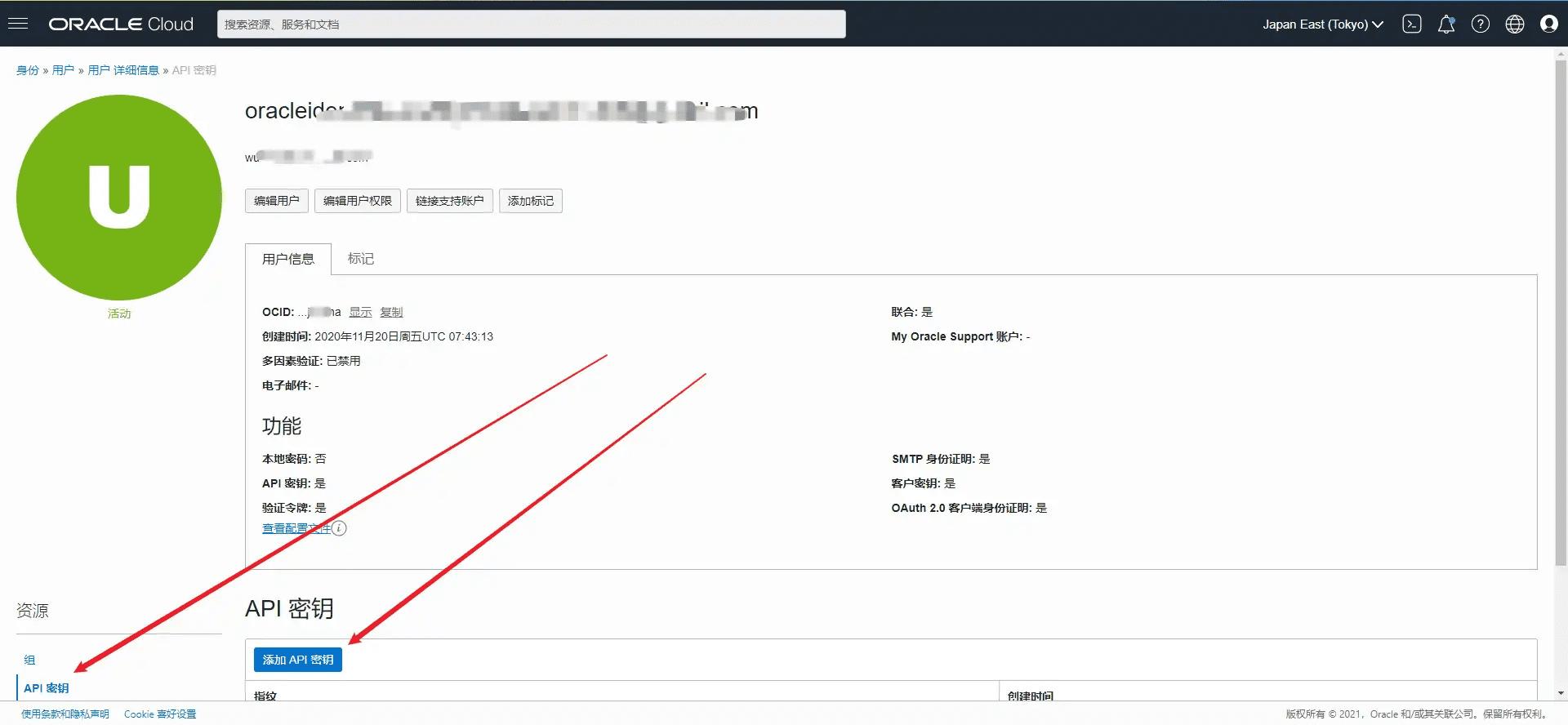The width and height of the screenshot is (1568, 725).
Task: Open the help question mark icon
Action: tap(1481, 24)
